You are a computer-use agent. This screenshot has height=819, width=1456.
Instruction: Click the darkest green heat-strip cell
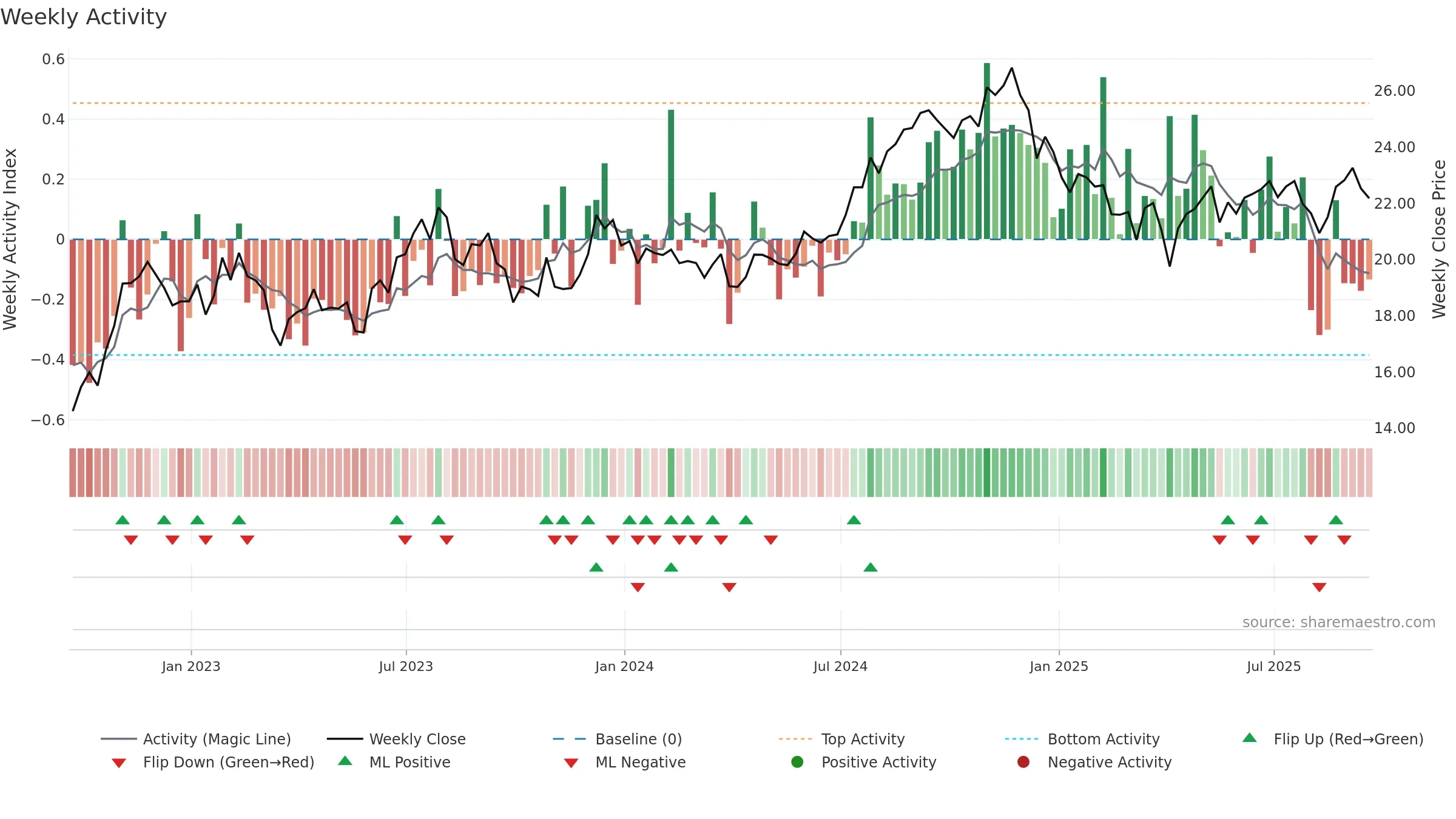[987, 473]
